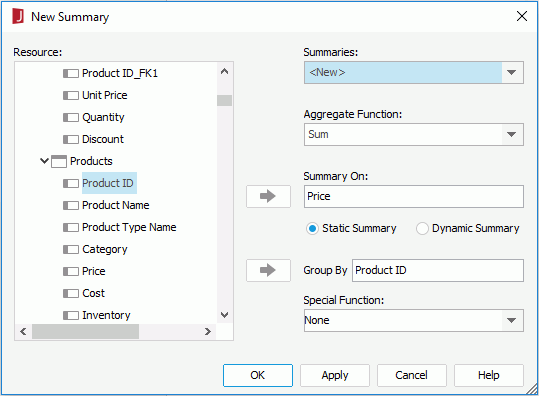Click the field icon beside Product Type Name

click(71, 227)
